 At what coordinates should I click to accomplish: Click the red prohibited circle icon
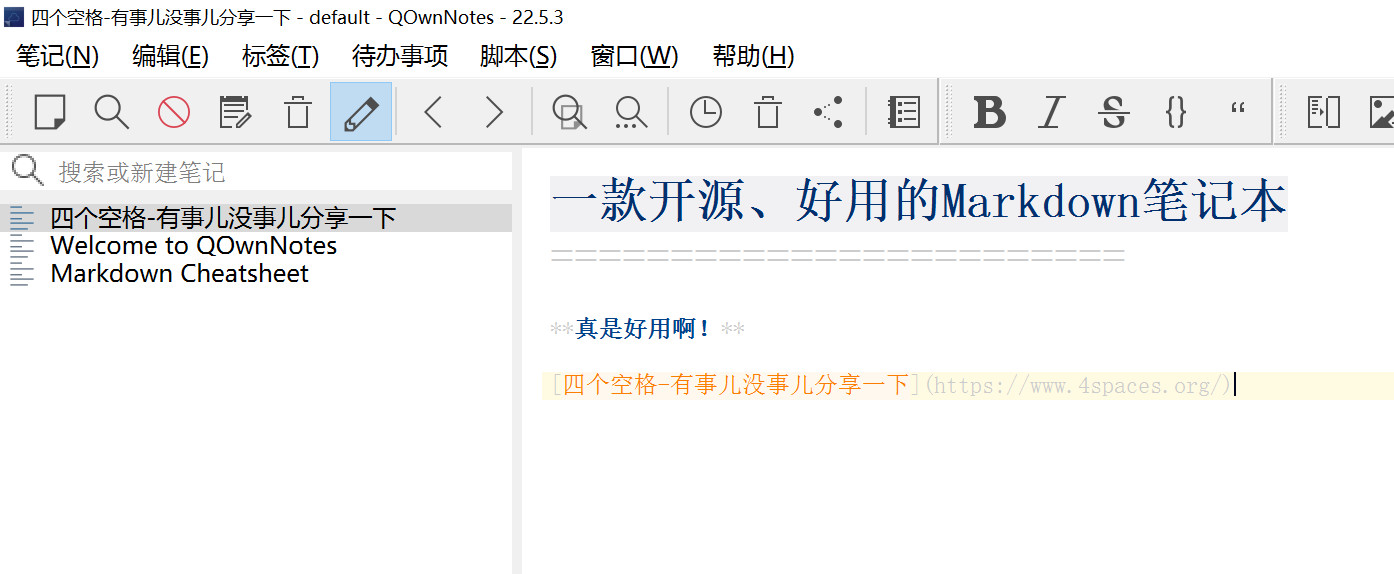tap(173, 112)
